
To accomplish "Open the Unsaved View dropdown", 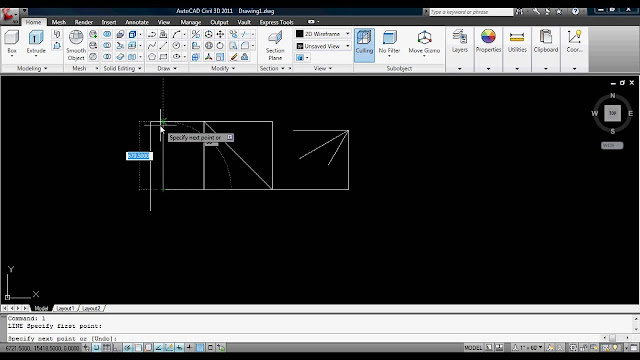I will [x=323, y=46].
